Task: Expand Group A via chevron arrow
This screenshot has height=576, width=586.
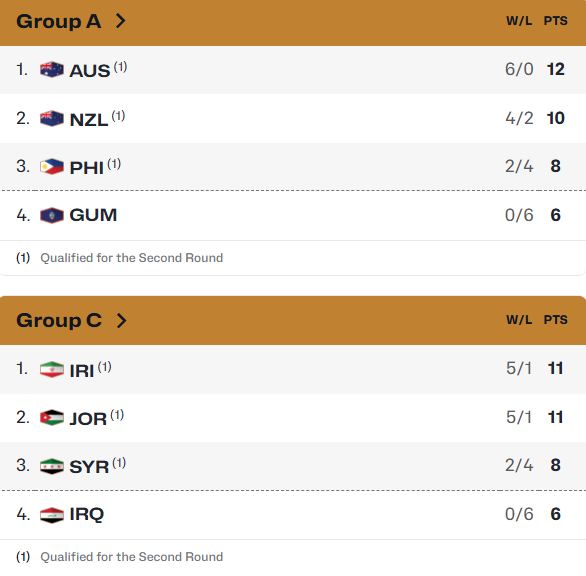Action: pos(120,21)
